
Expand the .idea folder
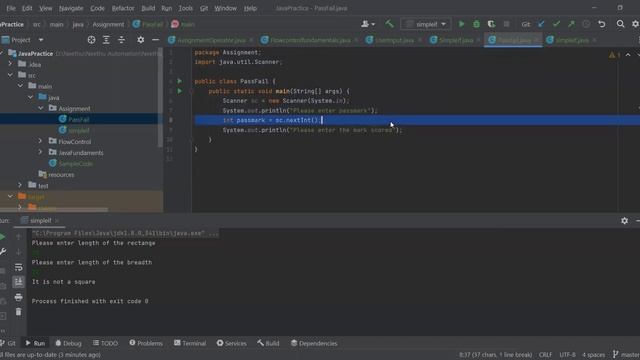click(10, 64)
